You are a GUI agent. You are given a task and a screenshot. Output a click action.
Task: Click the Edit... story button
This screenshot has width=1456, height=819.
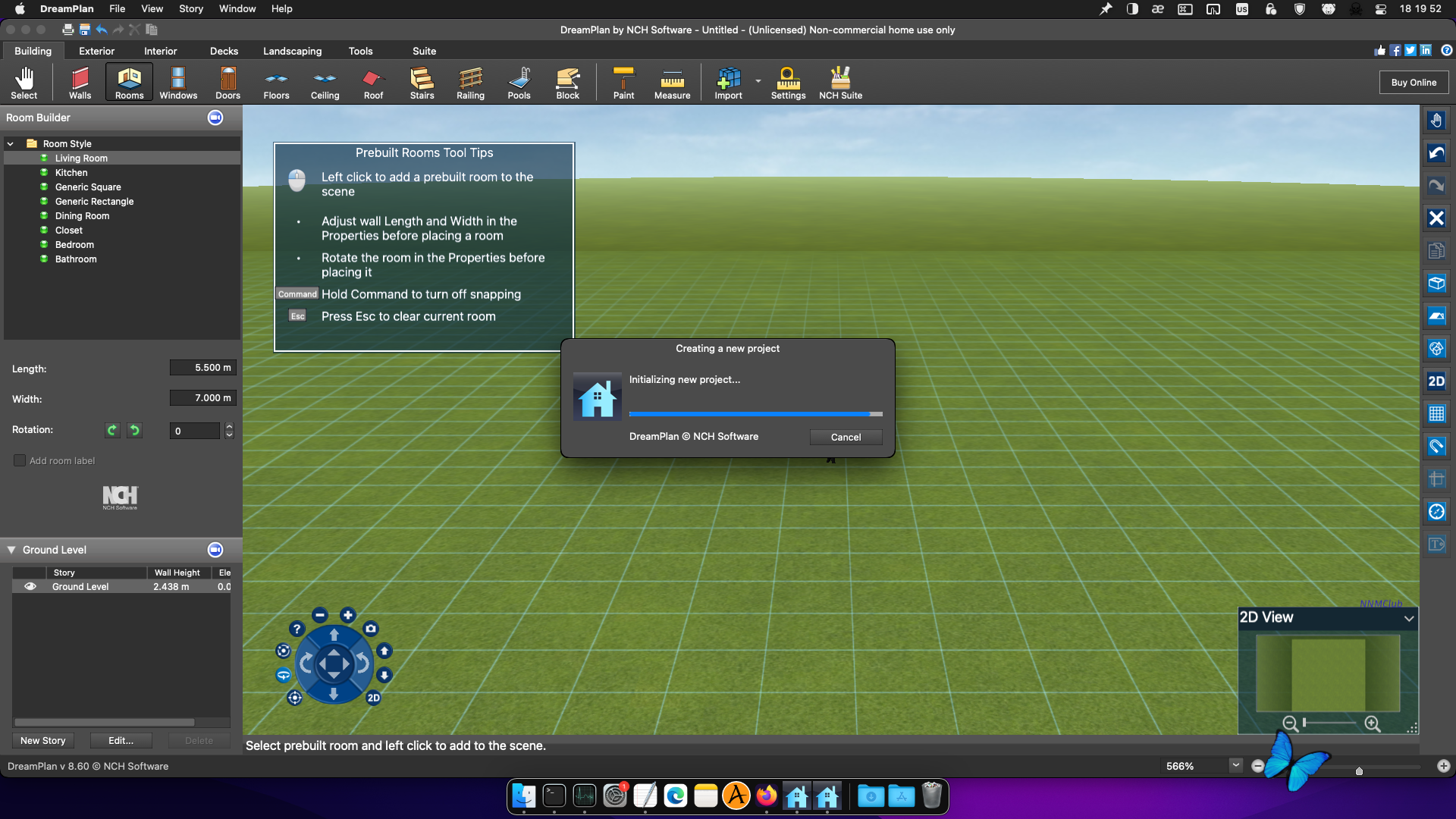[x=121, y=740]
